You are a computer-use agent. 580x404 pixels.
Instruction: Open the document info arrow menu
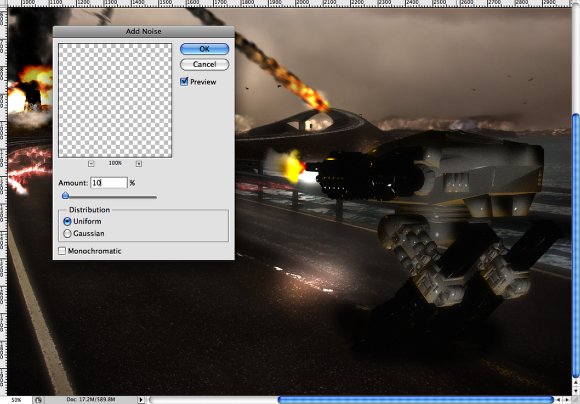tap(141, 400)
